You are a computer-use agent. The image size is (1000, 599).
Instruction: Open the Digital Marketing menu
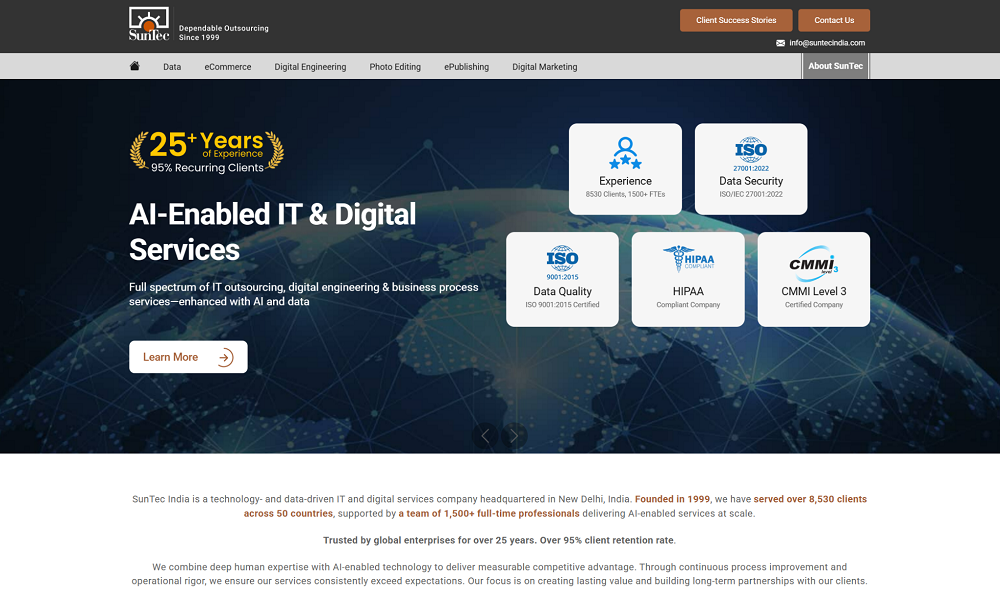tap(544, 67)
